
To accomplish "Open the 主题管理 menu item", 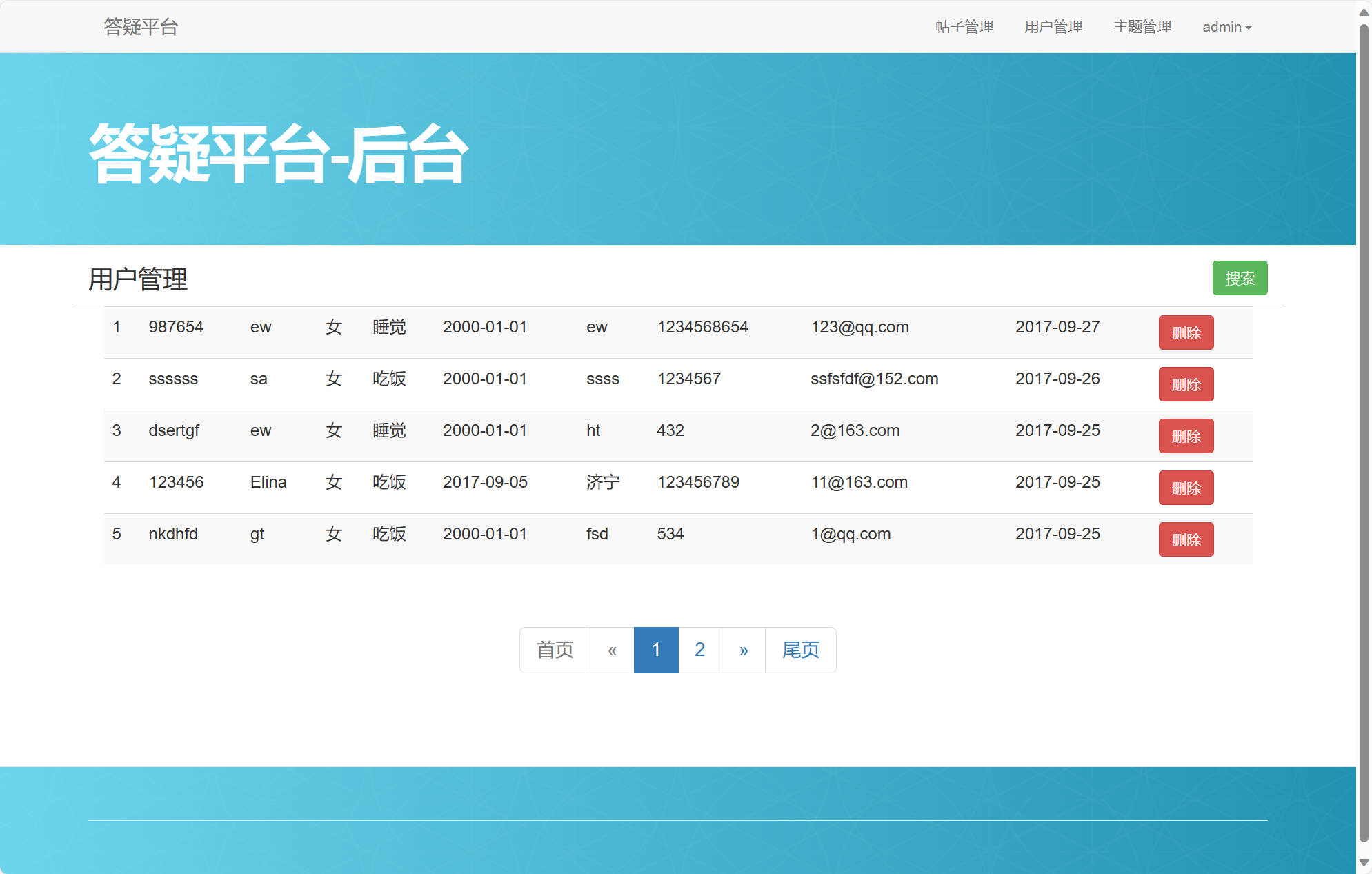I will click(x=1142, y=27).
